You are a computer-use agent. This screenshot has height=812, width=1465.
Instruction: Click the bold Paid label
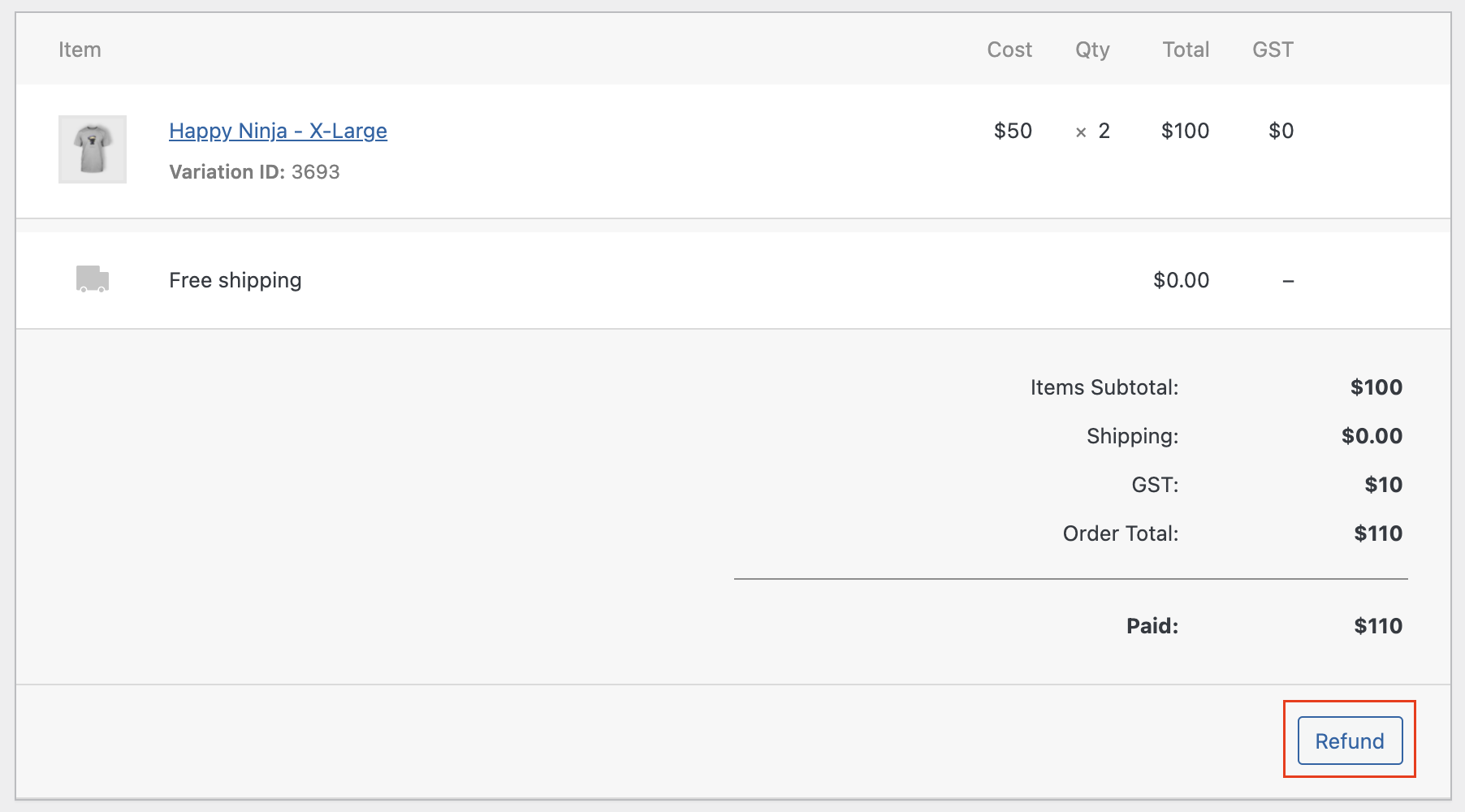pos(1152,626)
